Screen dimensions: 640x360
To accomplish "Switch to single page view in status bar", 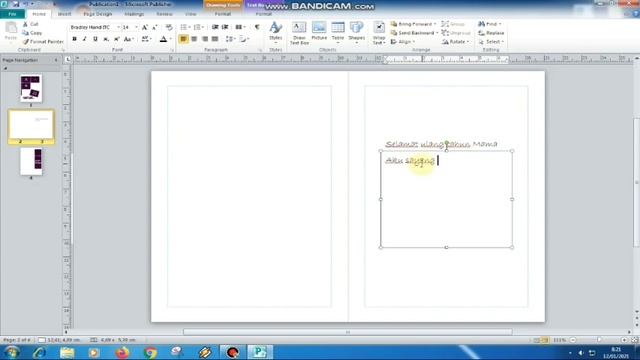I will pos(537,340).
